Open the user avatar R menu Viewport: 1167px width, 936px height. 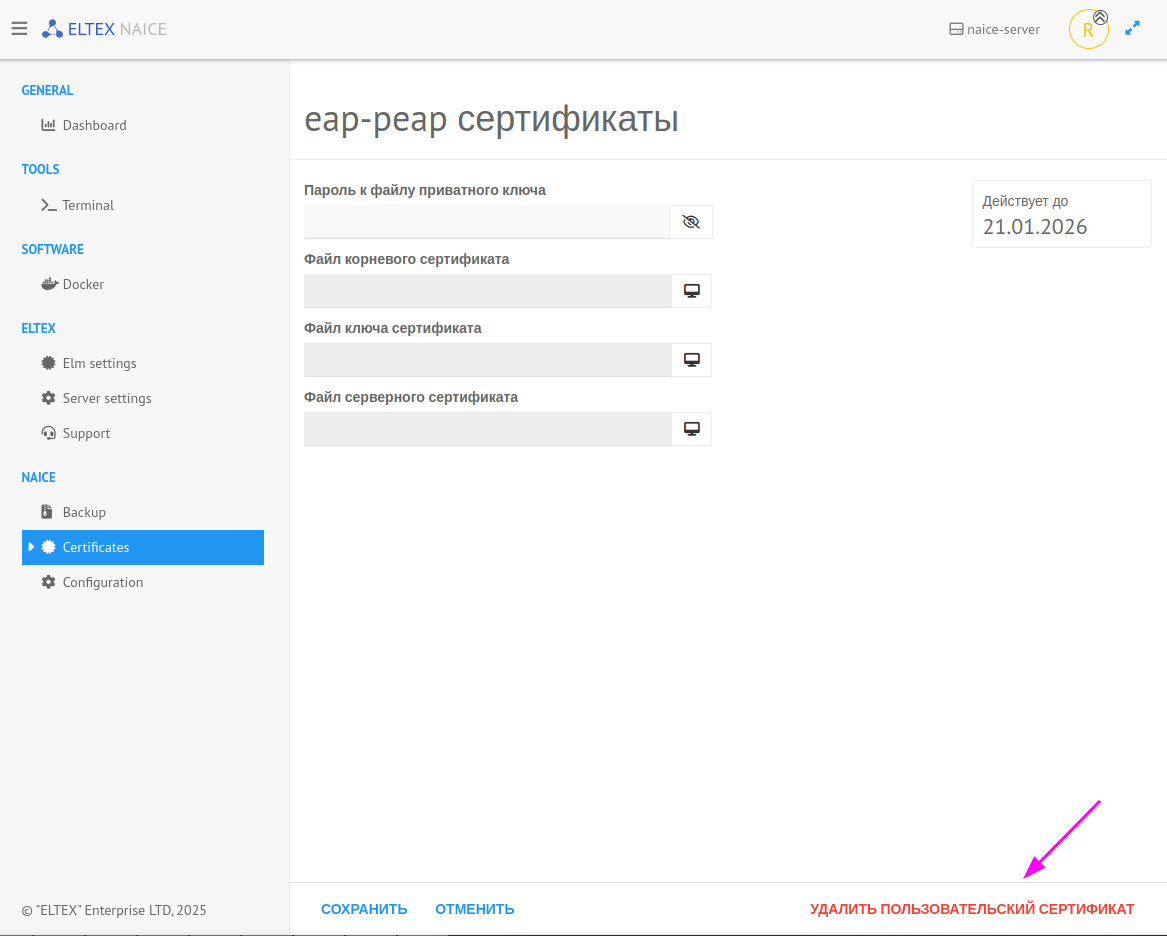pyautogui.click(x=1088, y=30)
